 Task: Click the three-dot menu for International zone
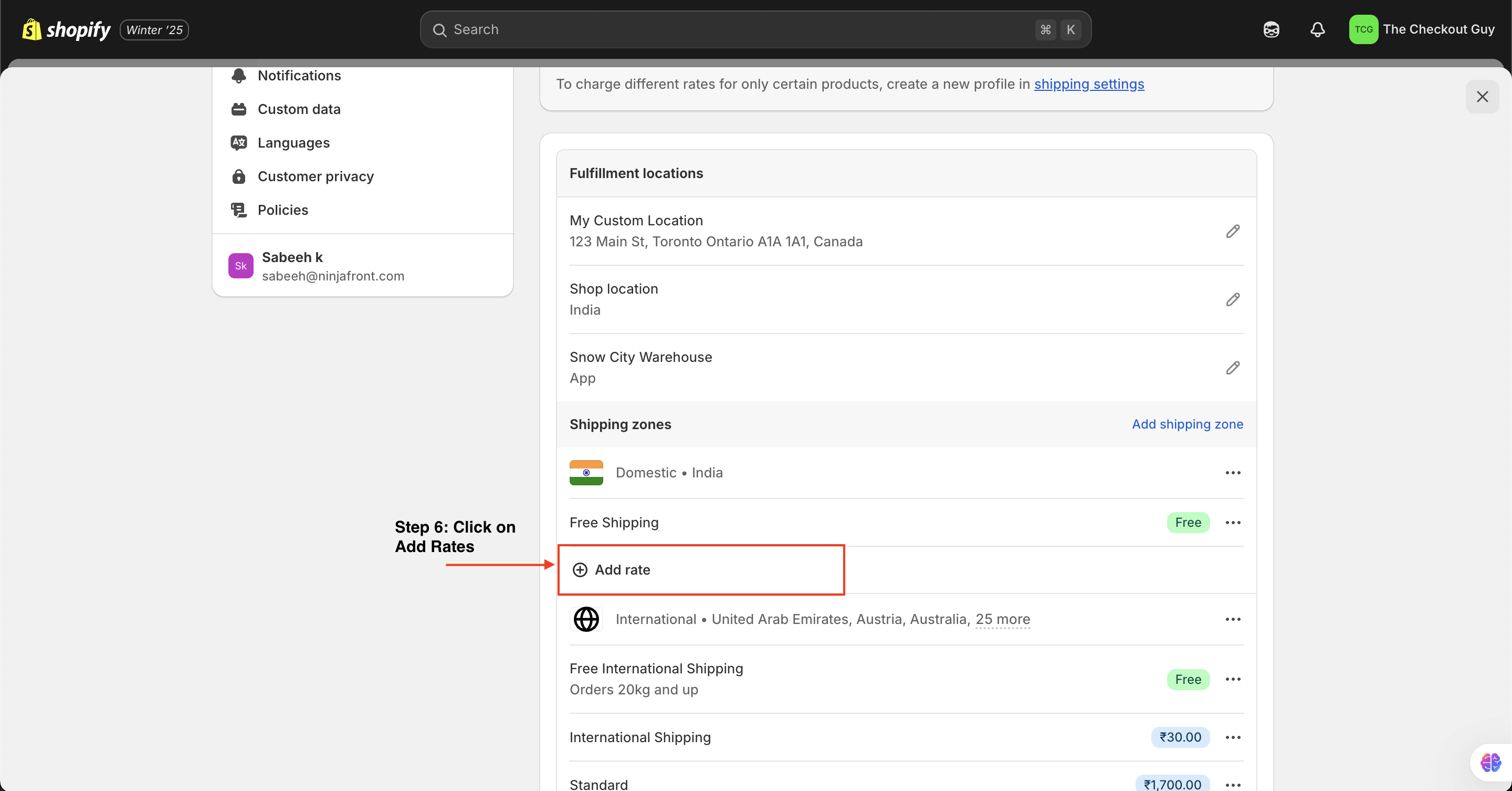(x=1232, y=619)
